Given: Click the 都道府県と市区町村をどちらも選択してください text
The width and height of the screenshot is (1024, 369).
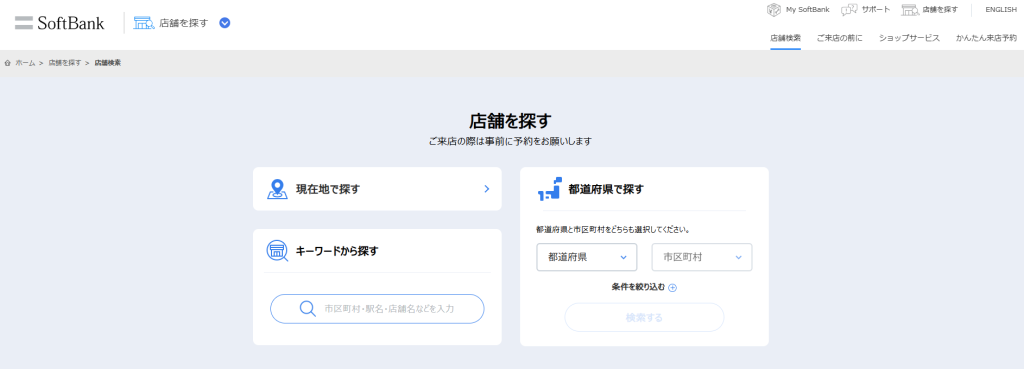Looking at the screenshot, I should 613,230.
